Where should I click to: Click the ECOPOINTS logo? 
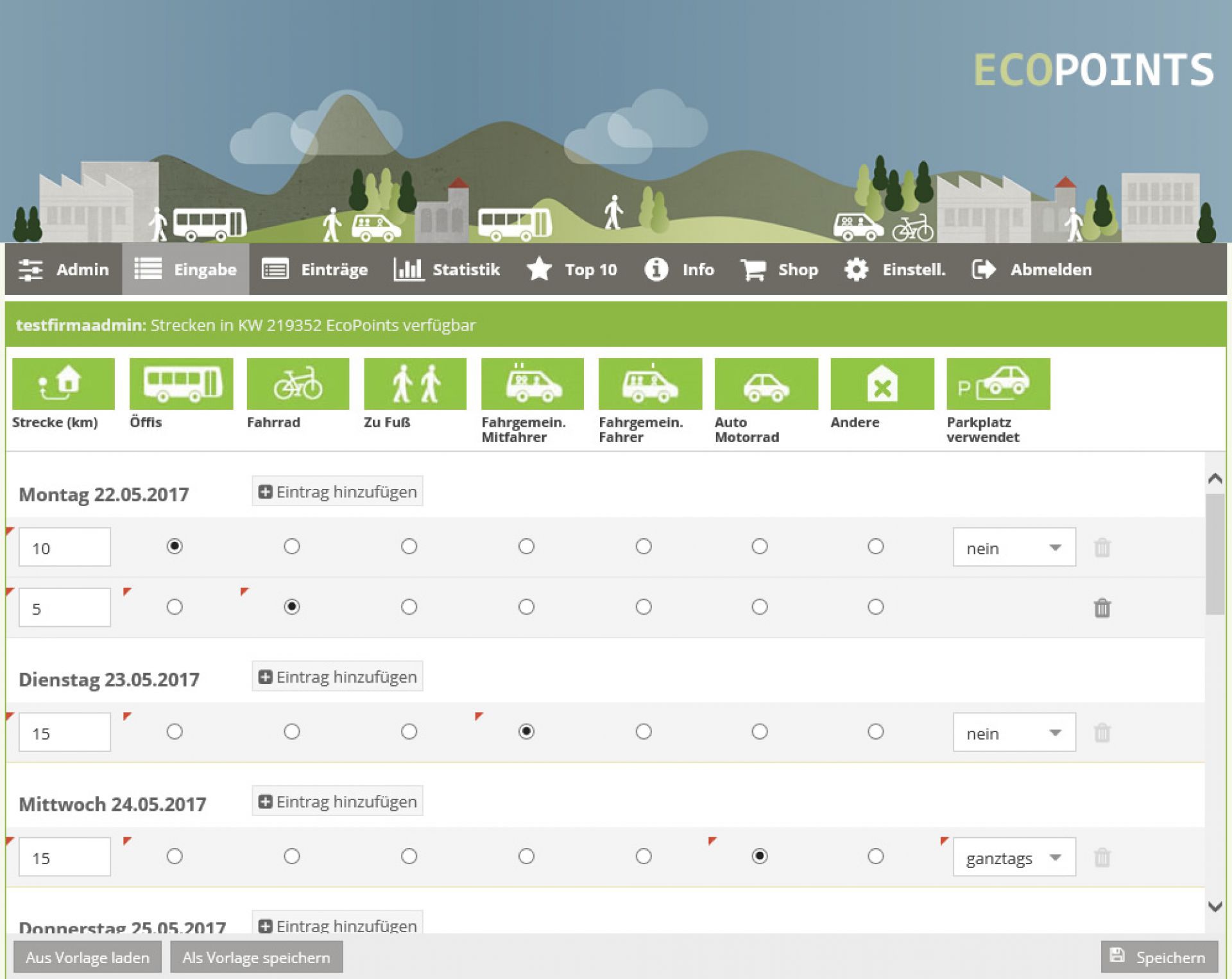[1093, 70]
